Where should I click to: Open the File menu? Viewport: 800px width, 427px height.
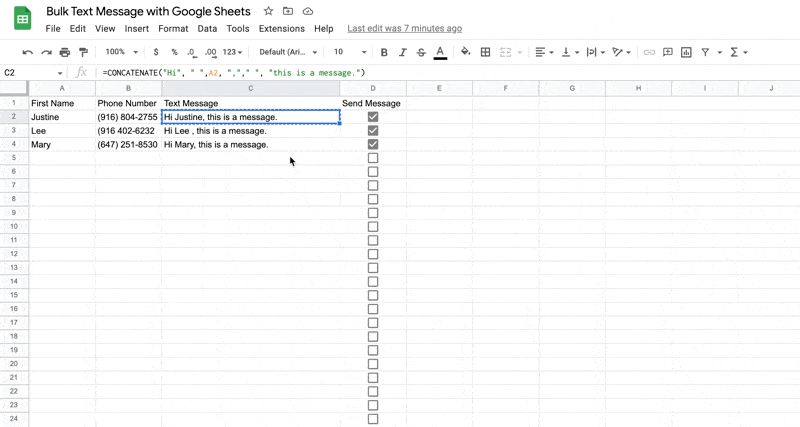click(53, 29)
